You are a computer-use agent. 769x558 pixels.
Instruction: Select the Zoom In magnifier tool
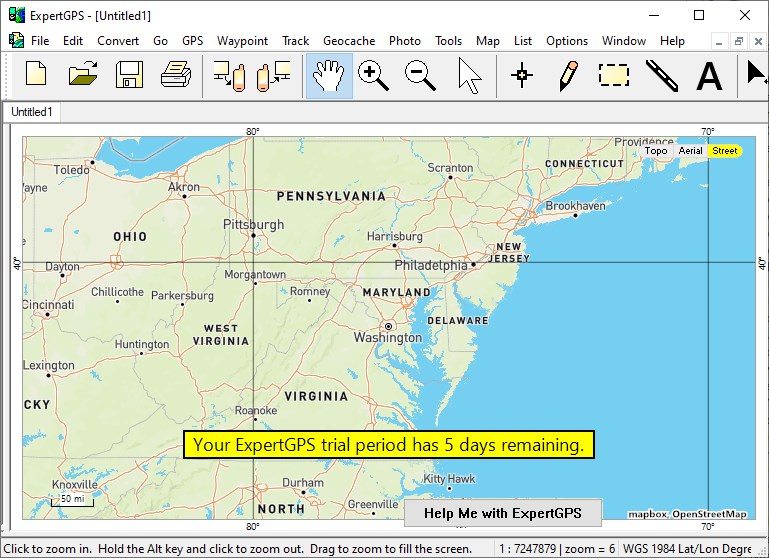pos(373,76)
